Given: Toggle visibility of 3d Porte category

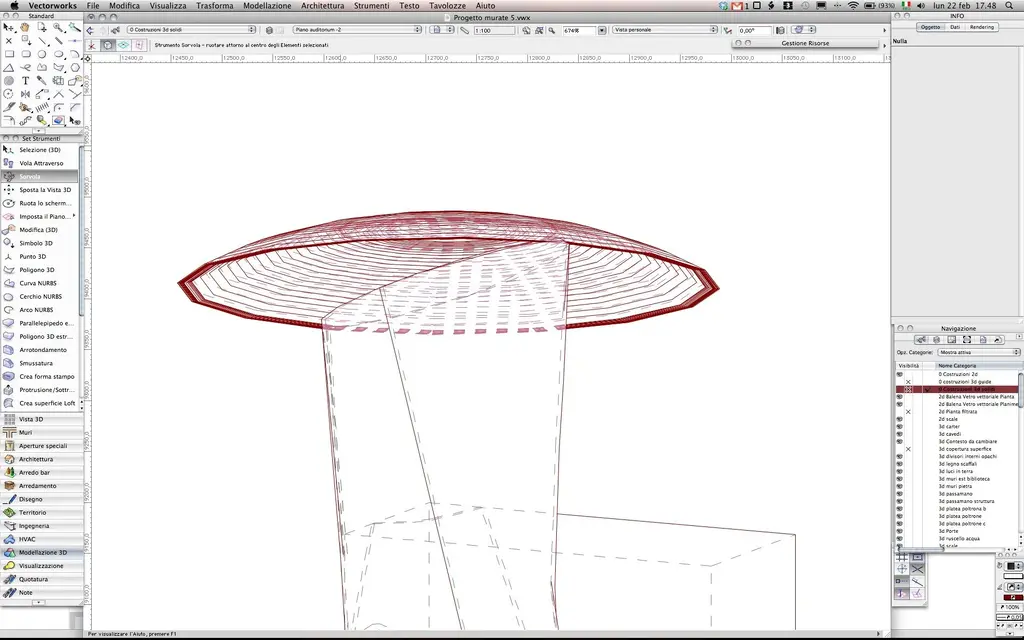Looking at the screenshot, I should 900,531.
